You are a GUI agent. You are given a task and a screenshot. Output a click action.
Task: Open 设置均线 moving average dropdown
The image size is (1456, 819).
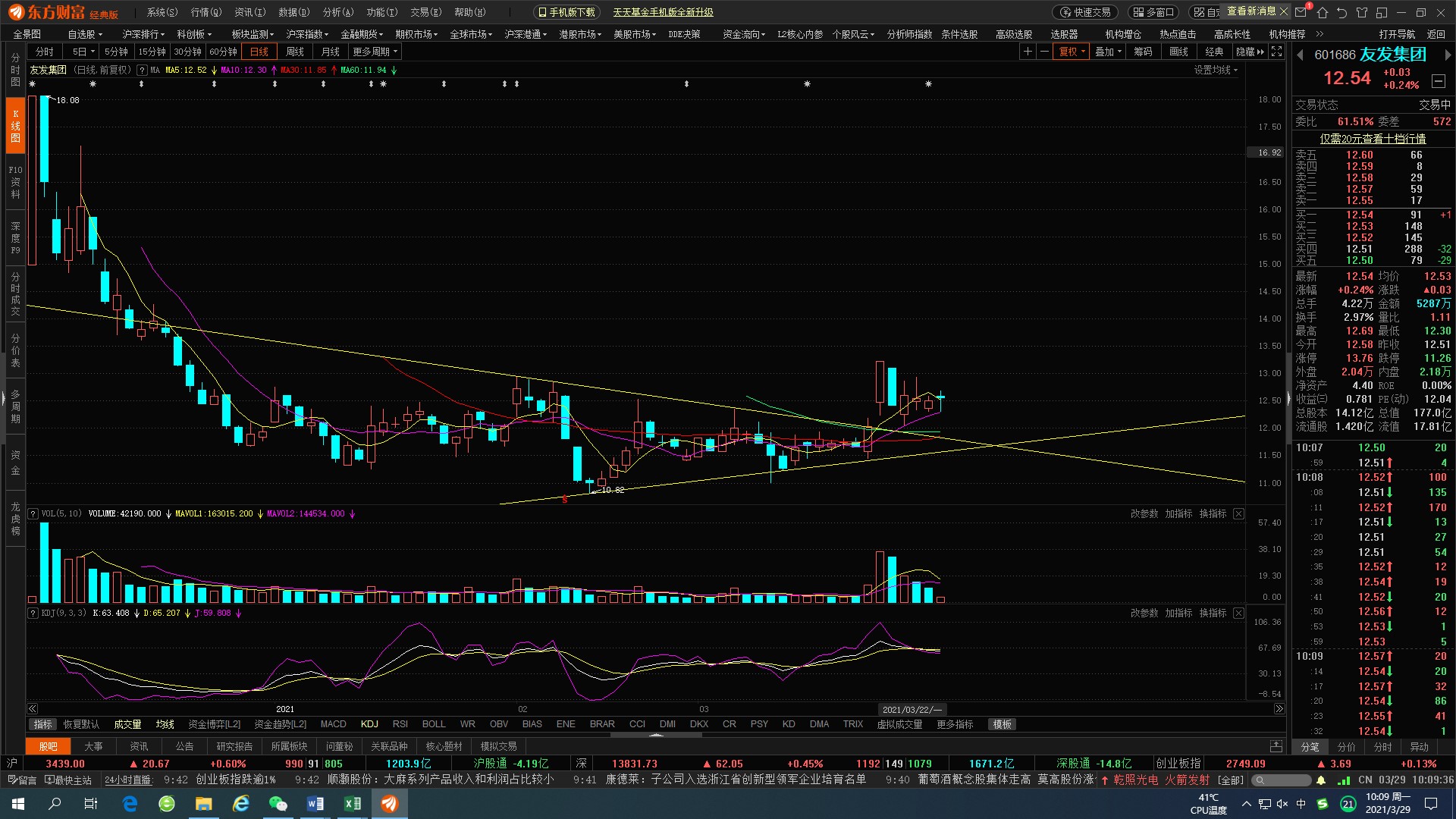1216,70
